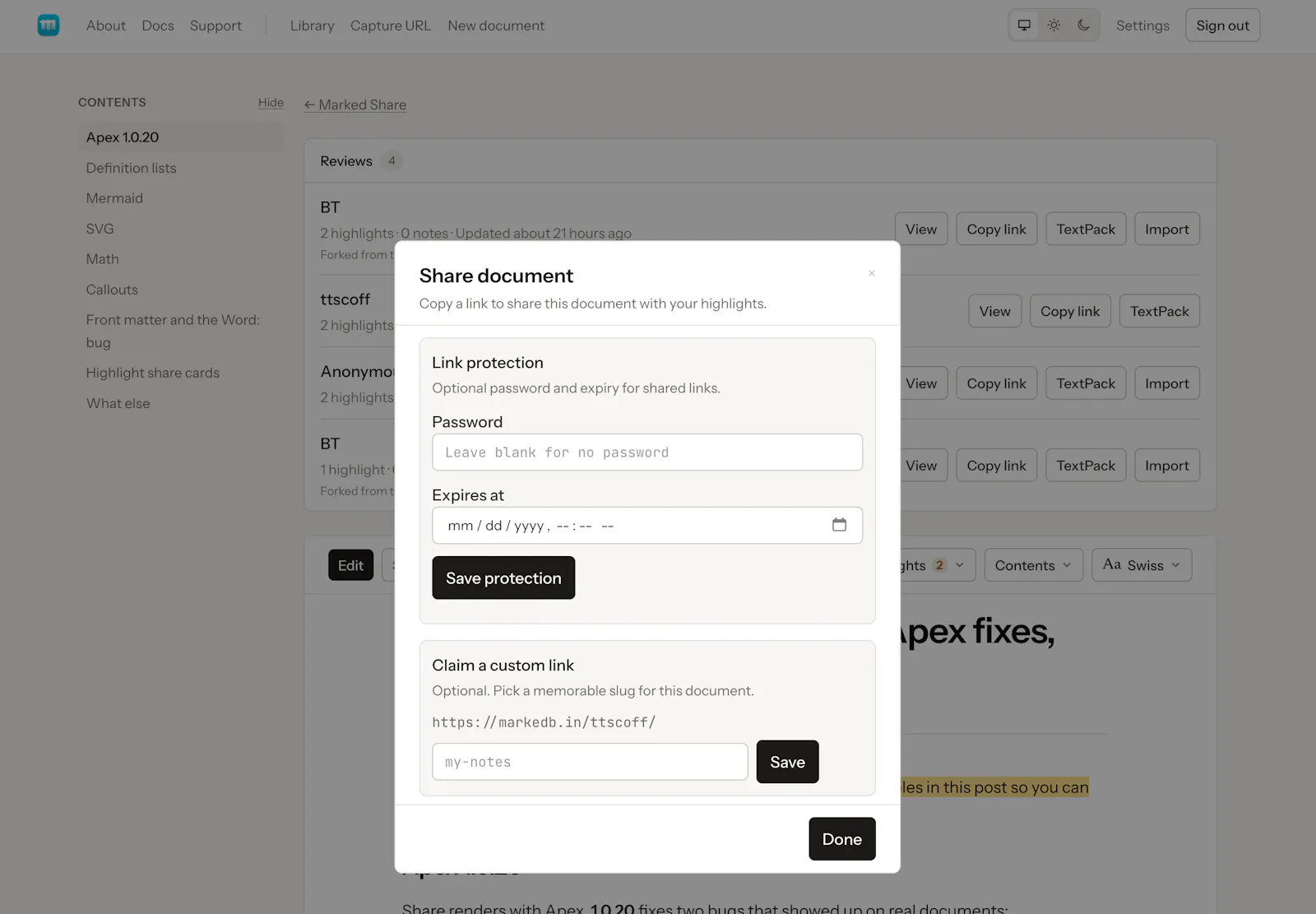Click the Edit button
Screen dimensions: 1316x914
point(350,565)
